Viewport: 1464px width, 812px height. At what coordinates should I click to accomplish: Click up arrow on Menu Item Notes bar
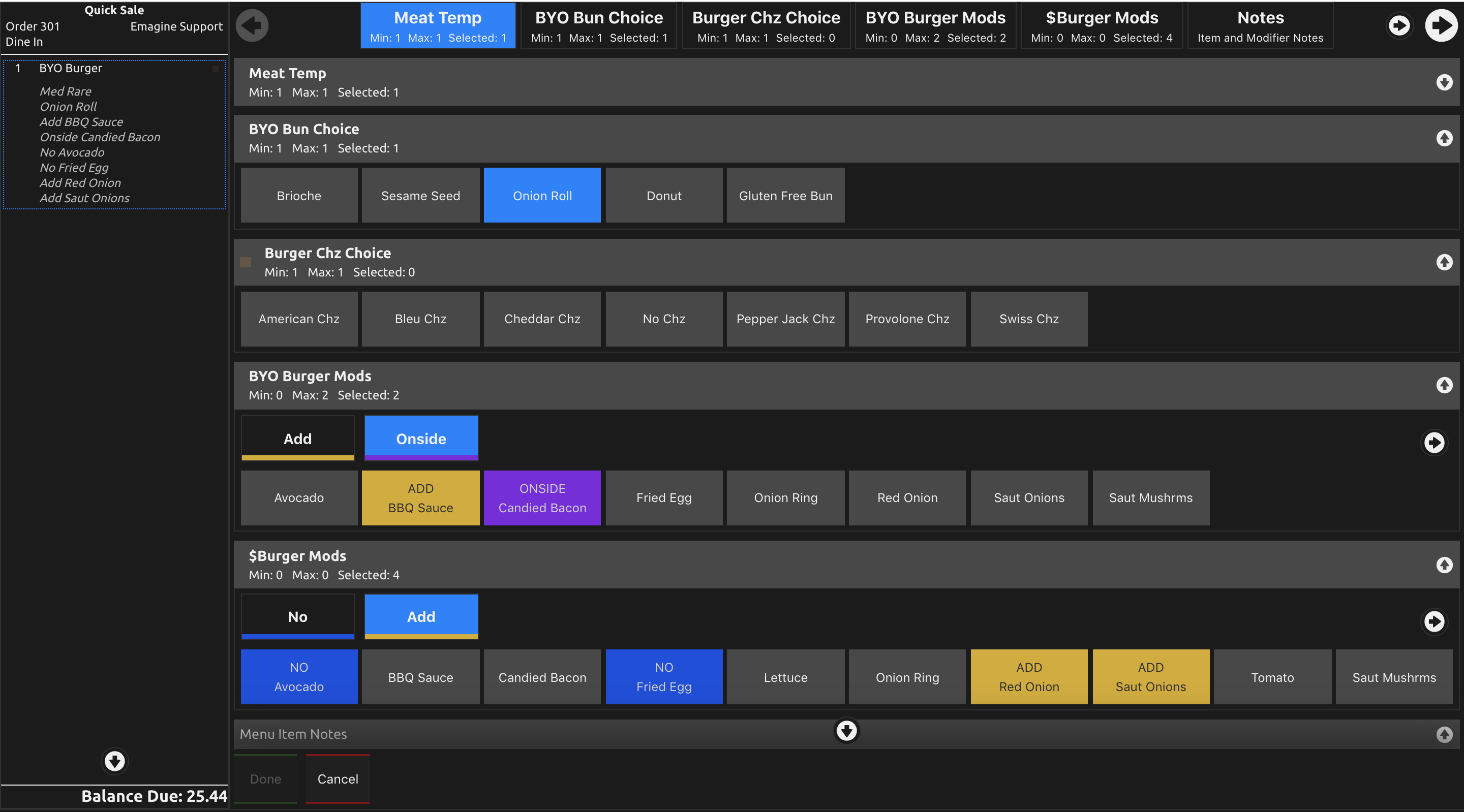coord(1444,734)
